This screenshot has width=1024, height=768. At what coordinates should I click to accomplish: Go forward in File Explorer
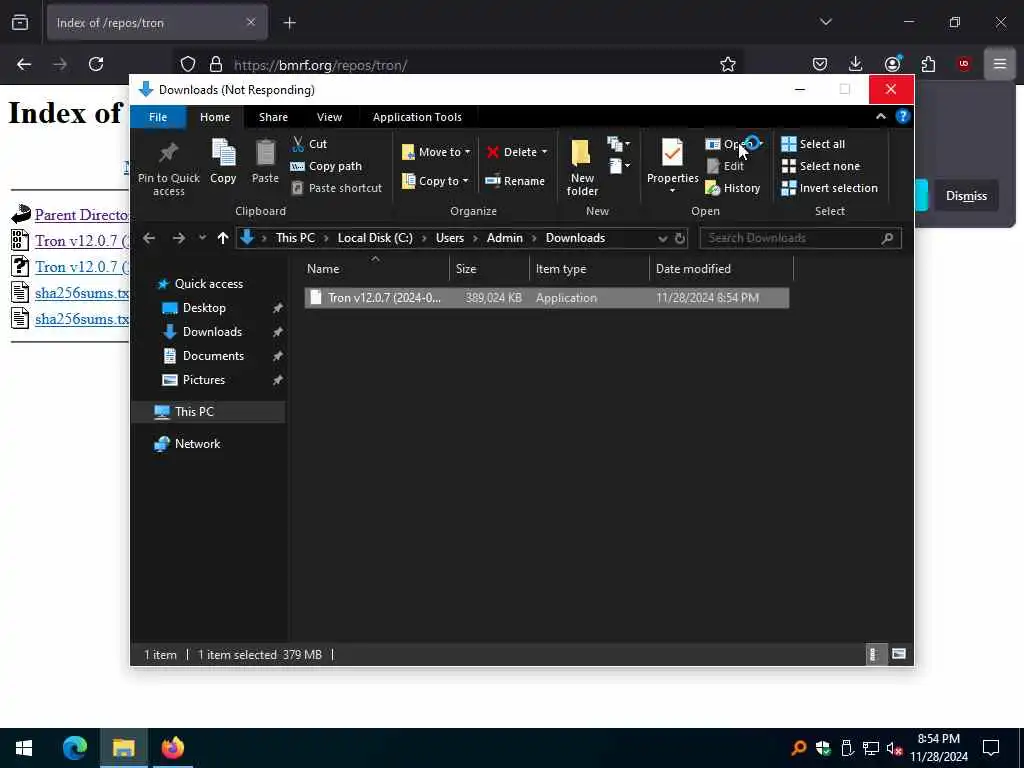(178, 238)
